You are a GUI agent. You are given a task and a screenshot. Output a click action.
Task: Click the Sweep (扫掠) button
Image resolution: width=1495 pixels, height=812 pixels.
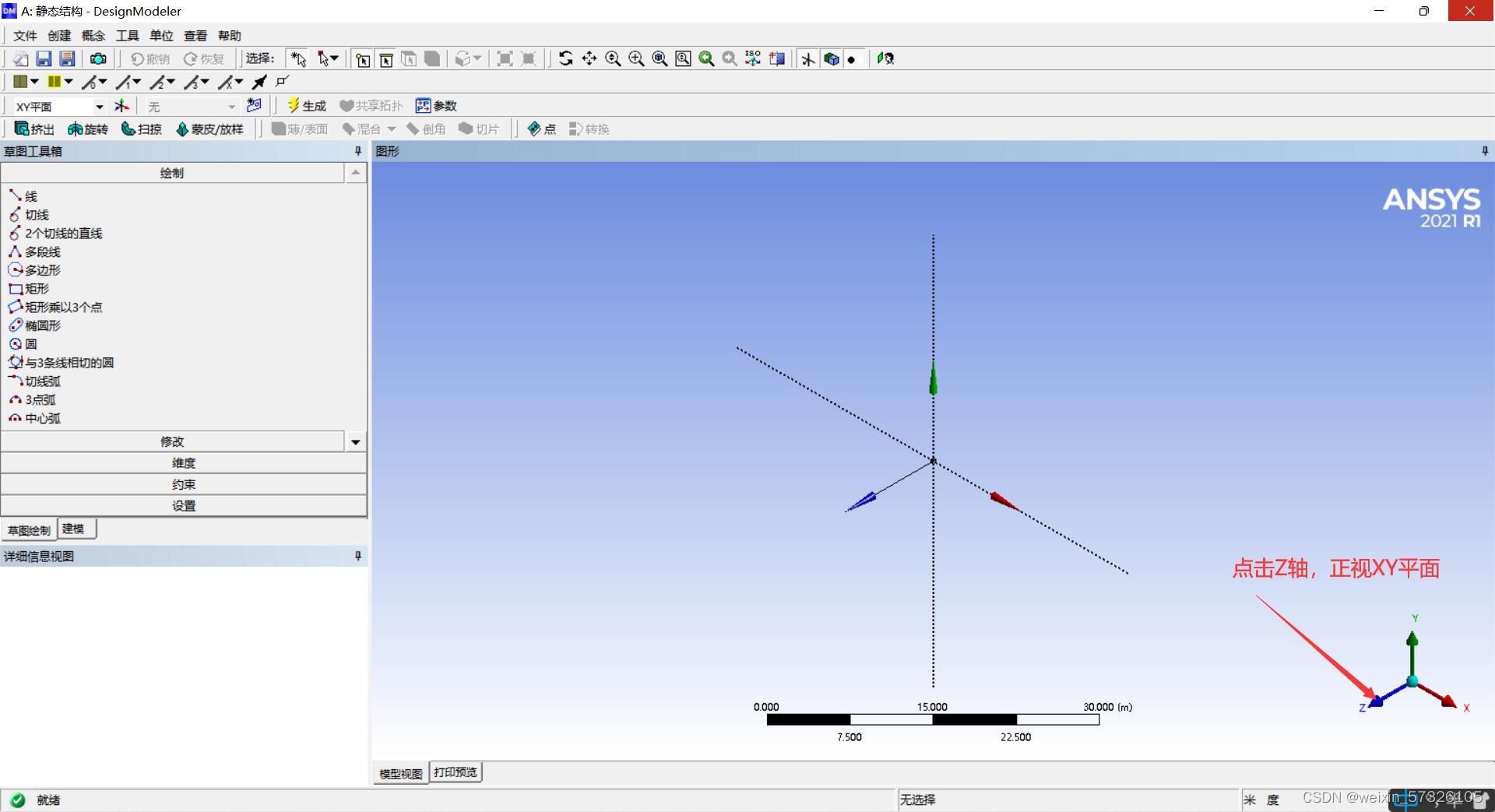click(141, 129)
